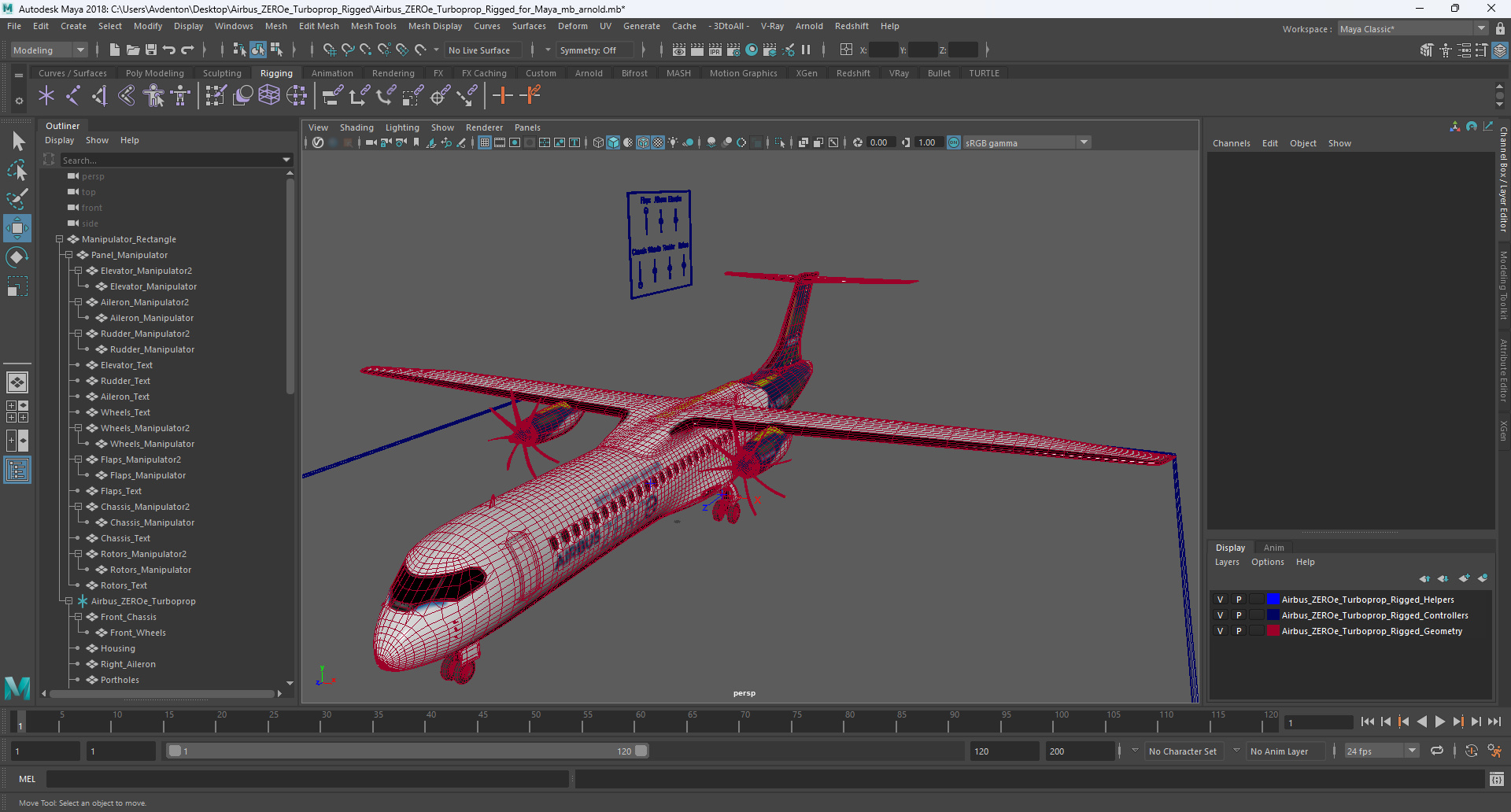Toggle the loop playback mode button
The height and width of the screenshot is (812, 1511).
pos(1437,751)
